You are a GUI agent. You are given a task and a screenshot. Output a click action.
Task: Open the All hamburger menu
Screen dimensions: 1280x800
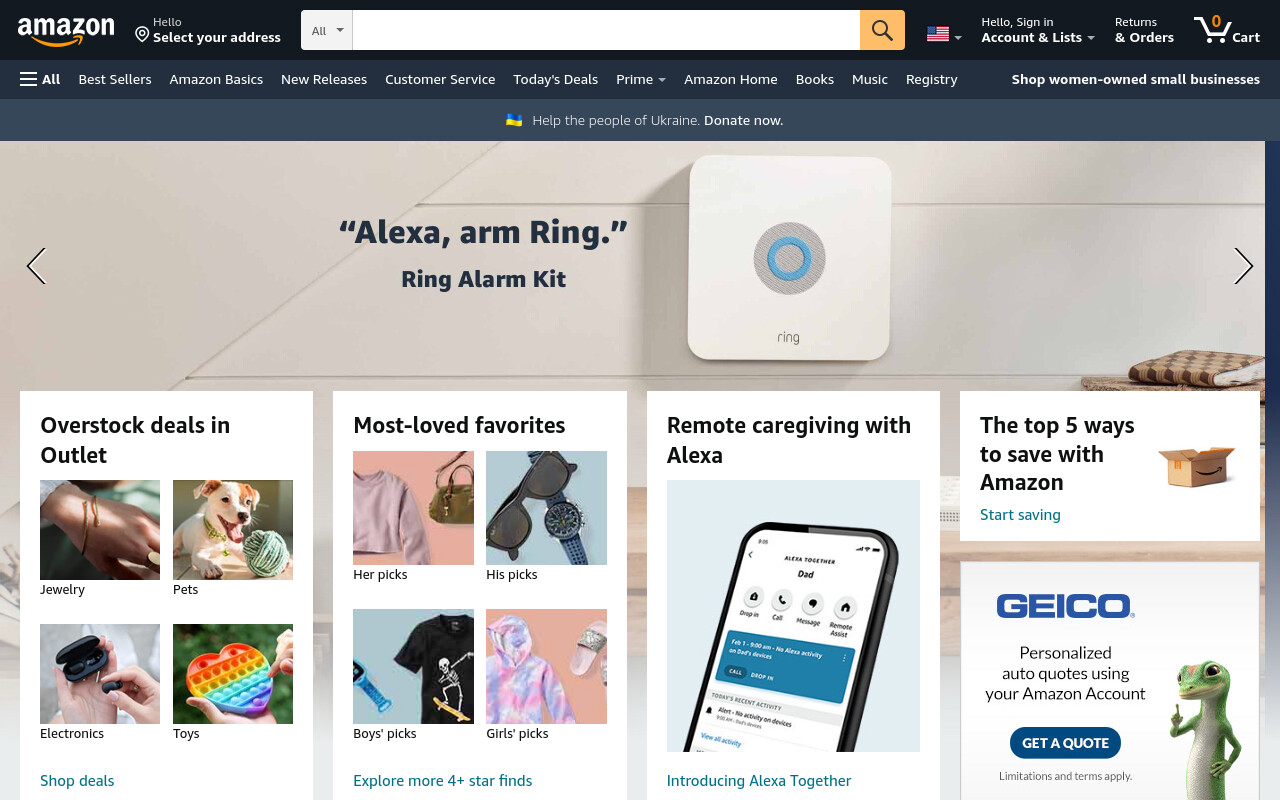(40, 79)
